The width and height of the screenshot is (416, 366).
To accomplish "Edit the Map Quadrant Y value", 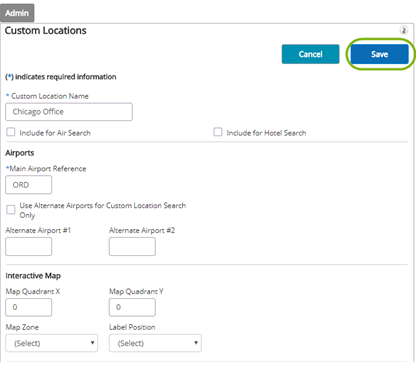I will click(x=132, y=307).
